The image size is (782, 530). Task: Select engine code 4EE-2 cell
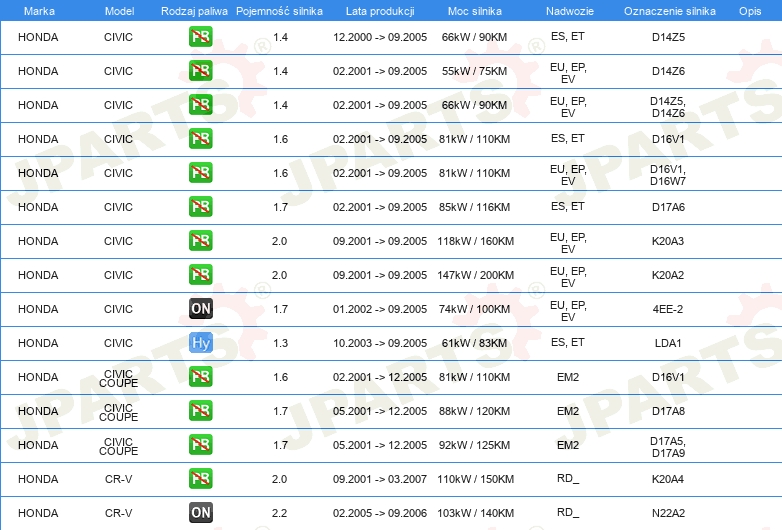coord(668,309)
